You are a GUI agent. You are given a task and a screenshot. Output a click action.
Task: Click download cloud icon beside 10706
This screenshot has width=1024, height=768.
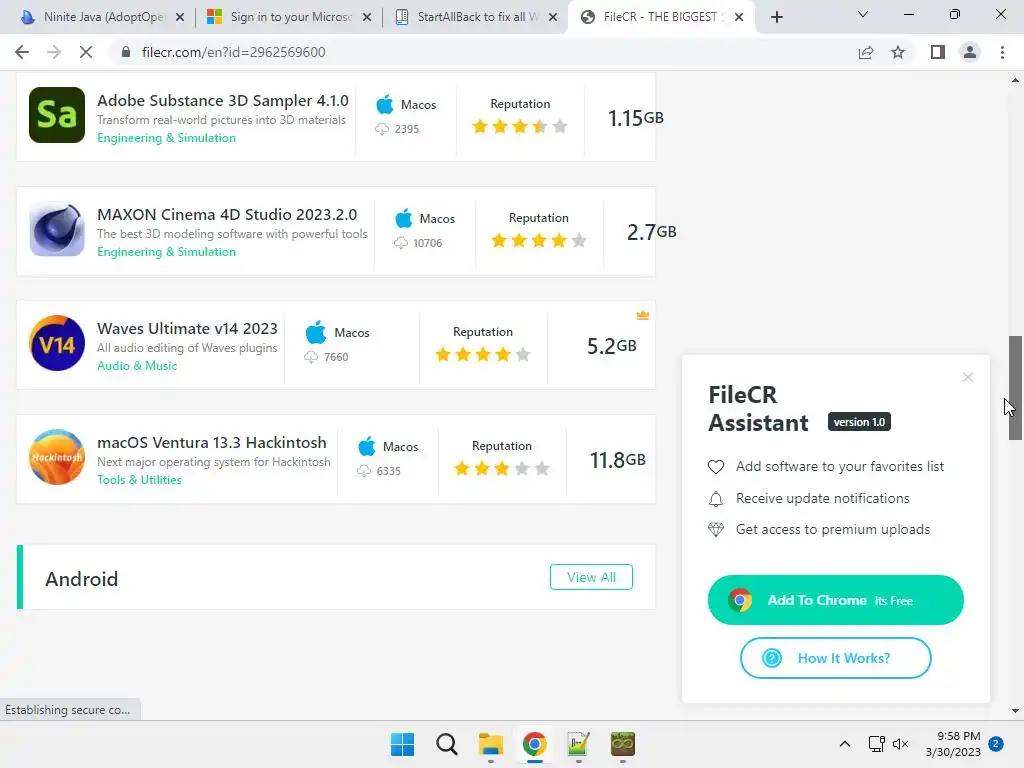tap(400, 243)
